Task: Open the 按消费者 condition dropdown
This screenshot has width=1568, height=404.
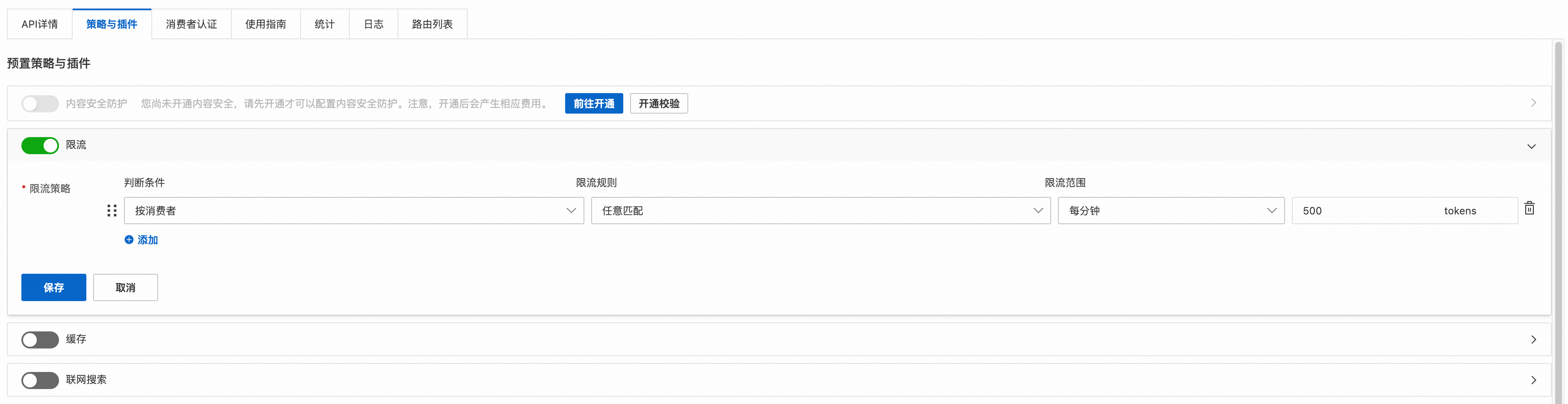Action: pyautogui.click(x=354, y=211)
